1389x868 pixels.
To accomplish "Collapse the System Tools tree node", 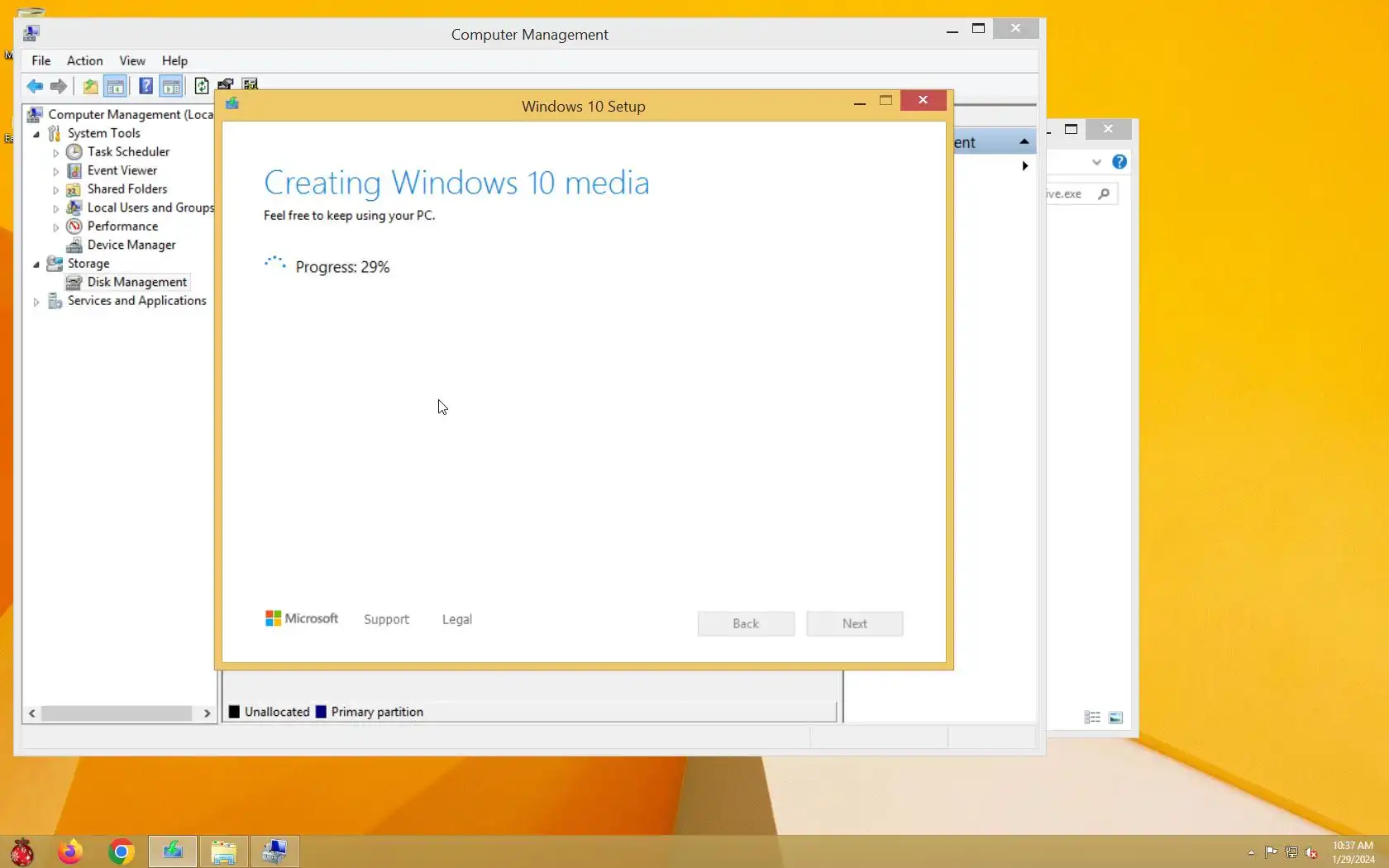I will pyautogui.click(x=36, y=134).
